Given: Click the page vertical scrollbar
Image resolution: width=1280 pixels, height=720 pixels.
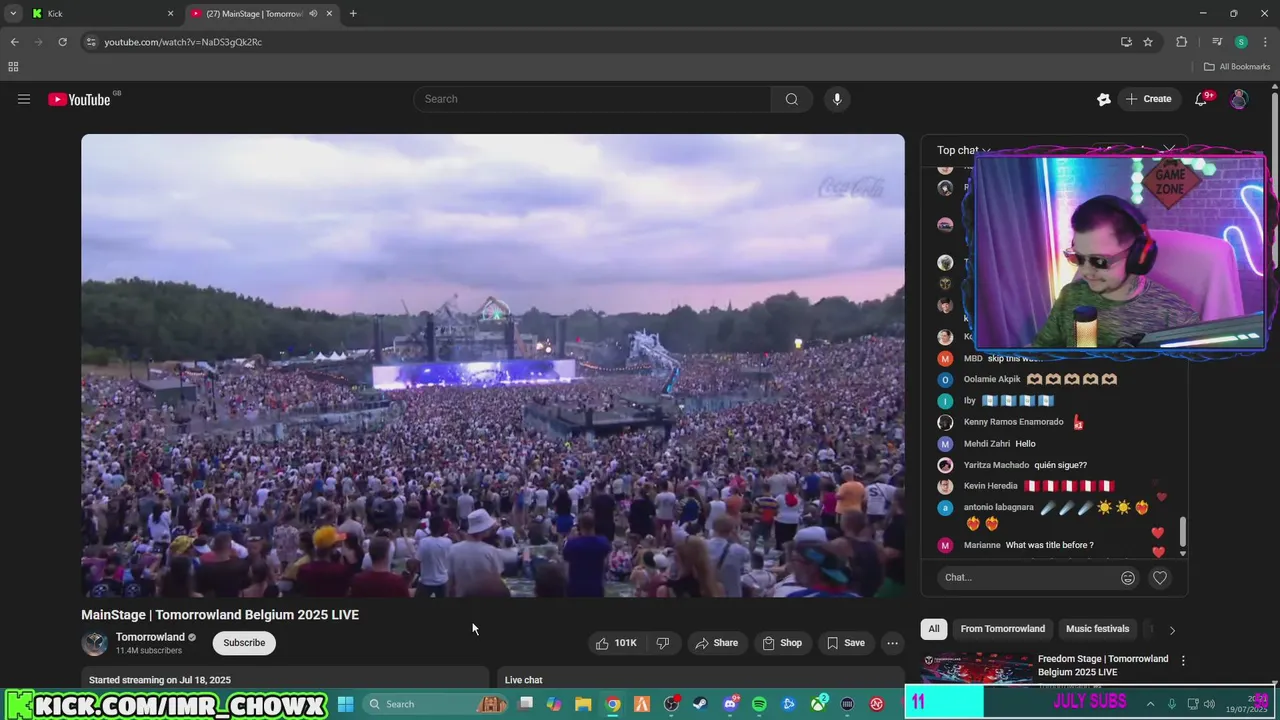Looking at the screenshot, I should tap(1274, 180).
